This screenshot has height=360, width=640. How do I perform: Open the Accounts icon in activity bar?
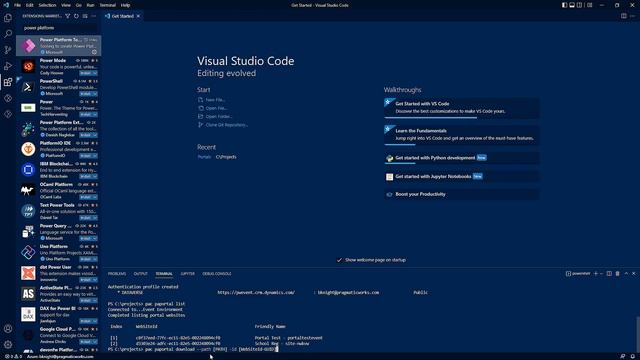[8, 329]
